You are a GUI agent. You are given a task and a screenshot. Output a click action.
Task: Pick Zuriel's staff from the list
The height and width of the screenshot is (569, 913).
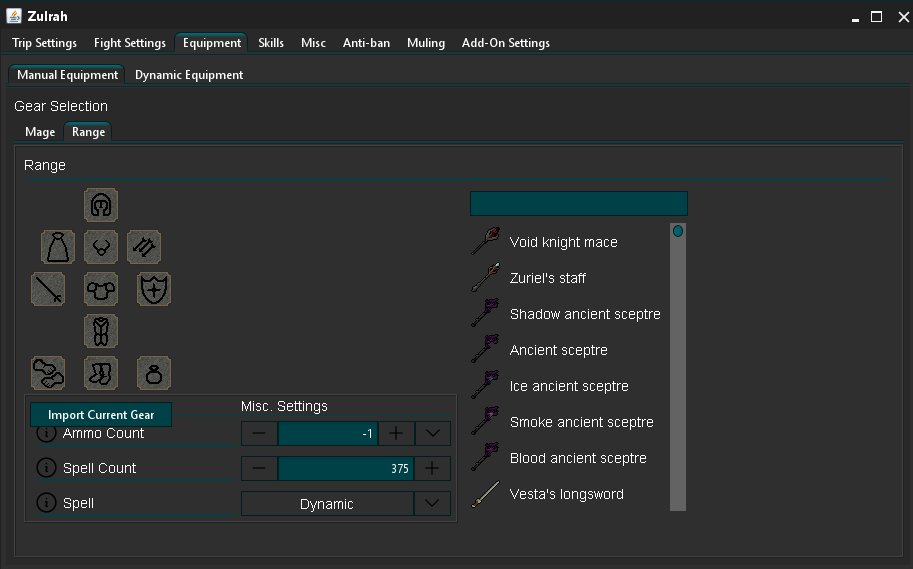[x=547, y=278]
